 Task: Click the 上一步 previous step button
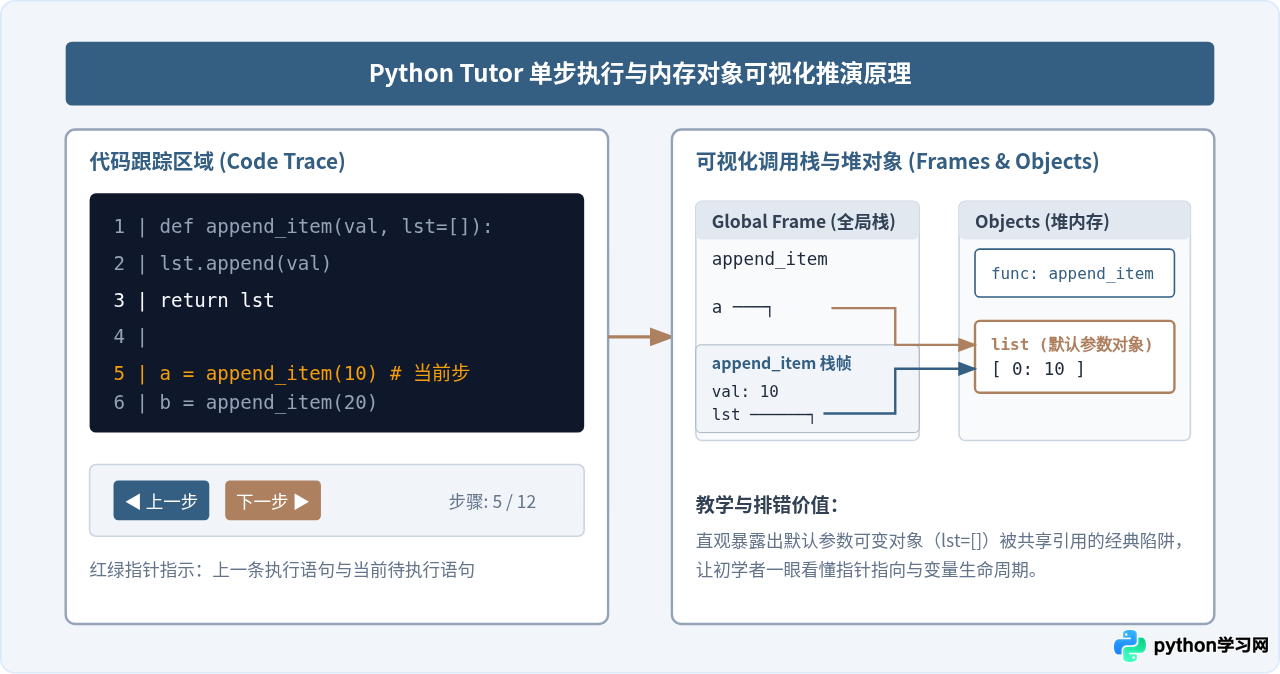(x=161, y=501)
